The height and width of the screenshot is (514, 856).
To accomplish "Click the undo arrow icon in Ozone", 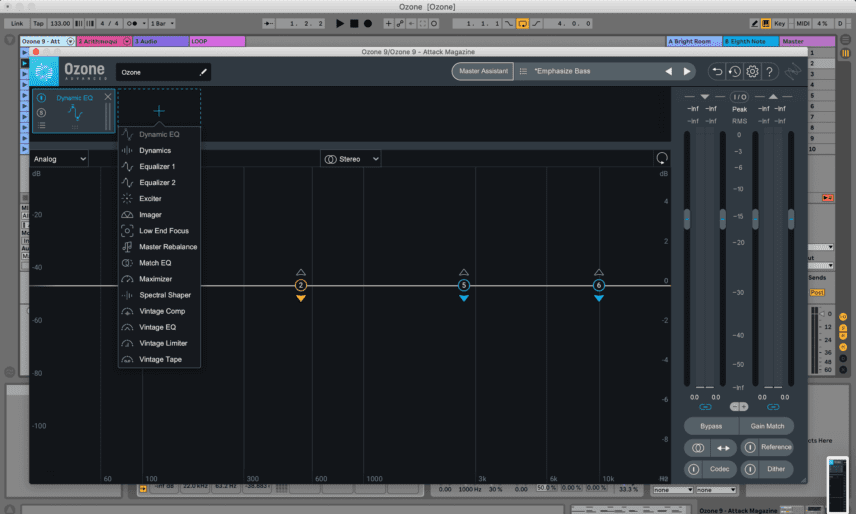I will pos(717,71).
